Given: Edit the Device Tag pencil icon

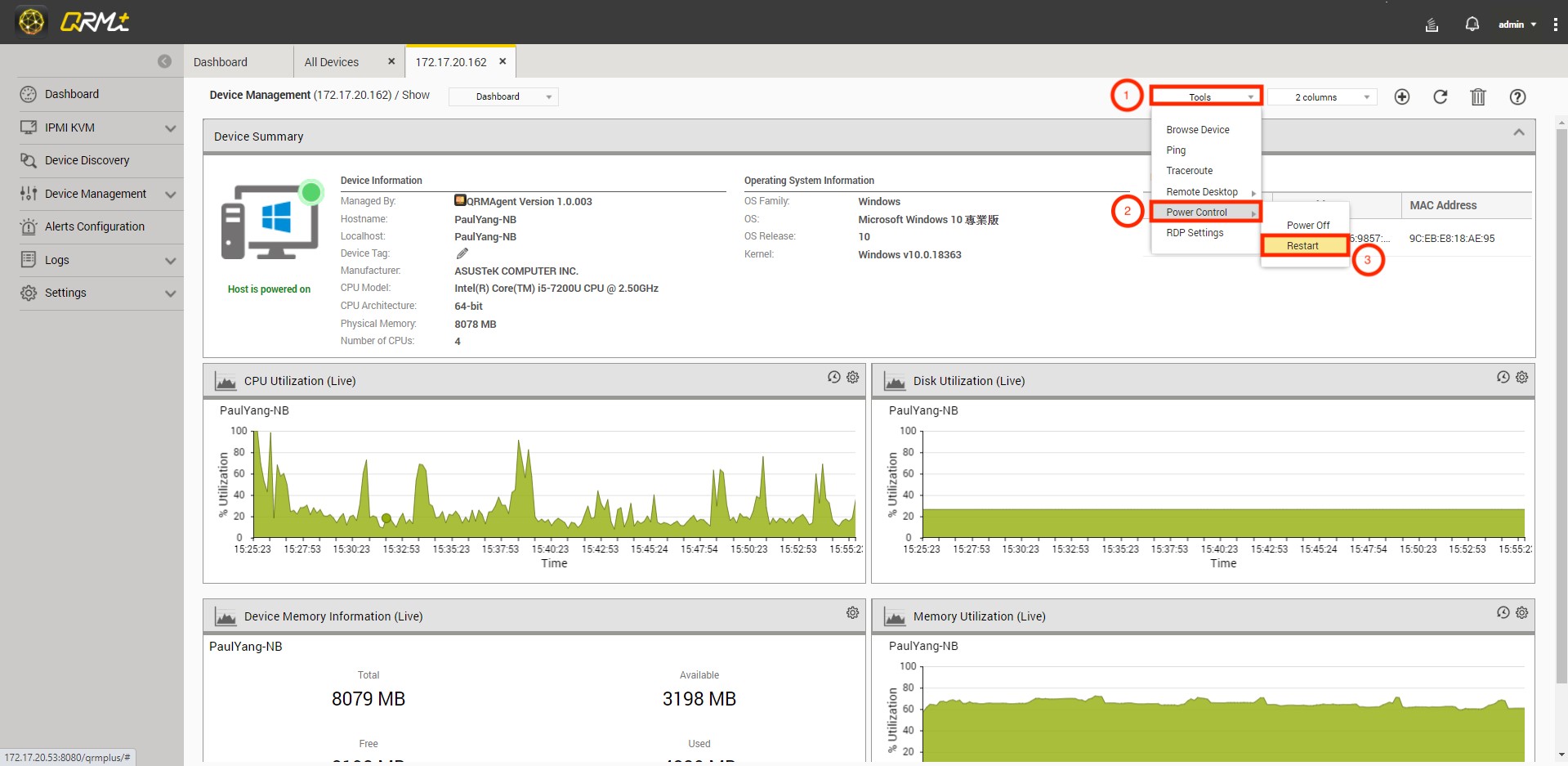Looking at the screenshot, I should coord(462,253).
